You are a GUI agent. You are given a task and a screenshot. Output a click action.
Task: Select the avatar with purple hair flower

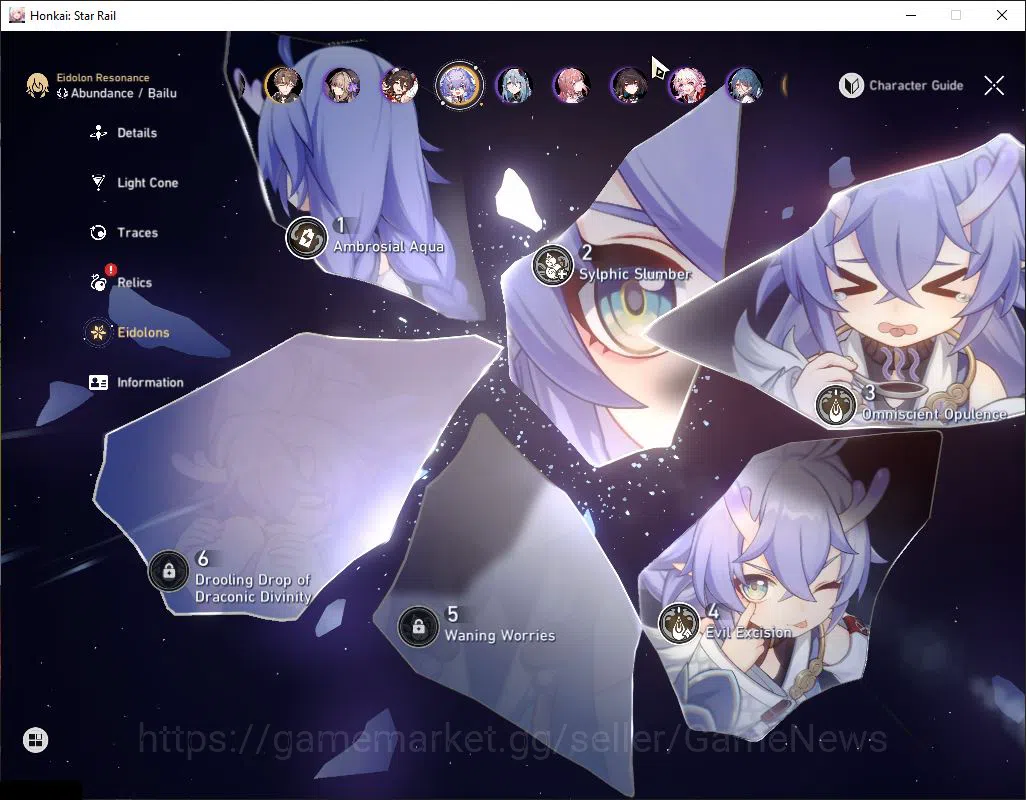point(342,86)
